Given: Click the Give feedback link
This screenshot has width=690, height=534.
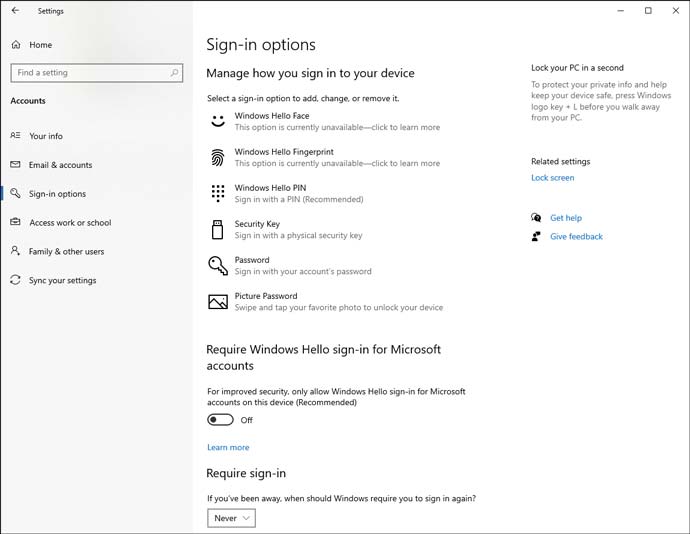Looking at the screenshot, I should click(x=576, y=236).
